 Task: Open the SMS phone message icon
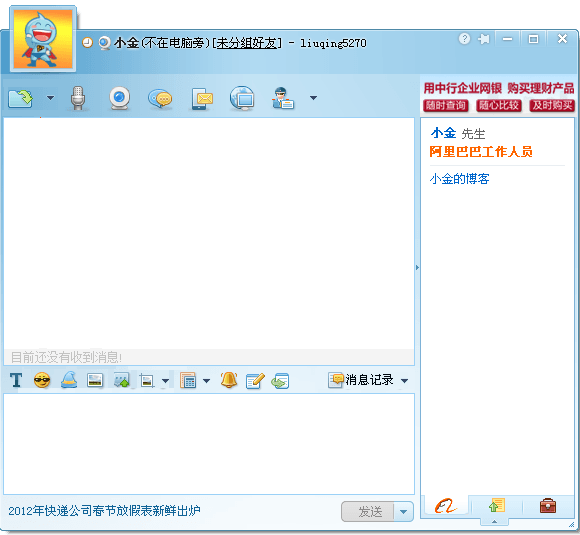[202, 98]
